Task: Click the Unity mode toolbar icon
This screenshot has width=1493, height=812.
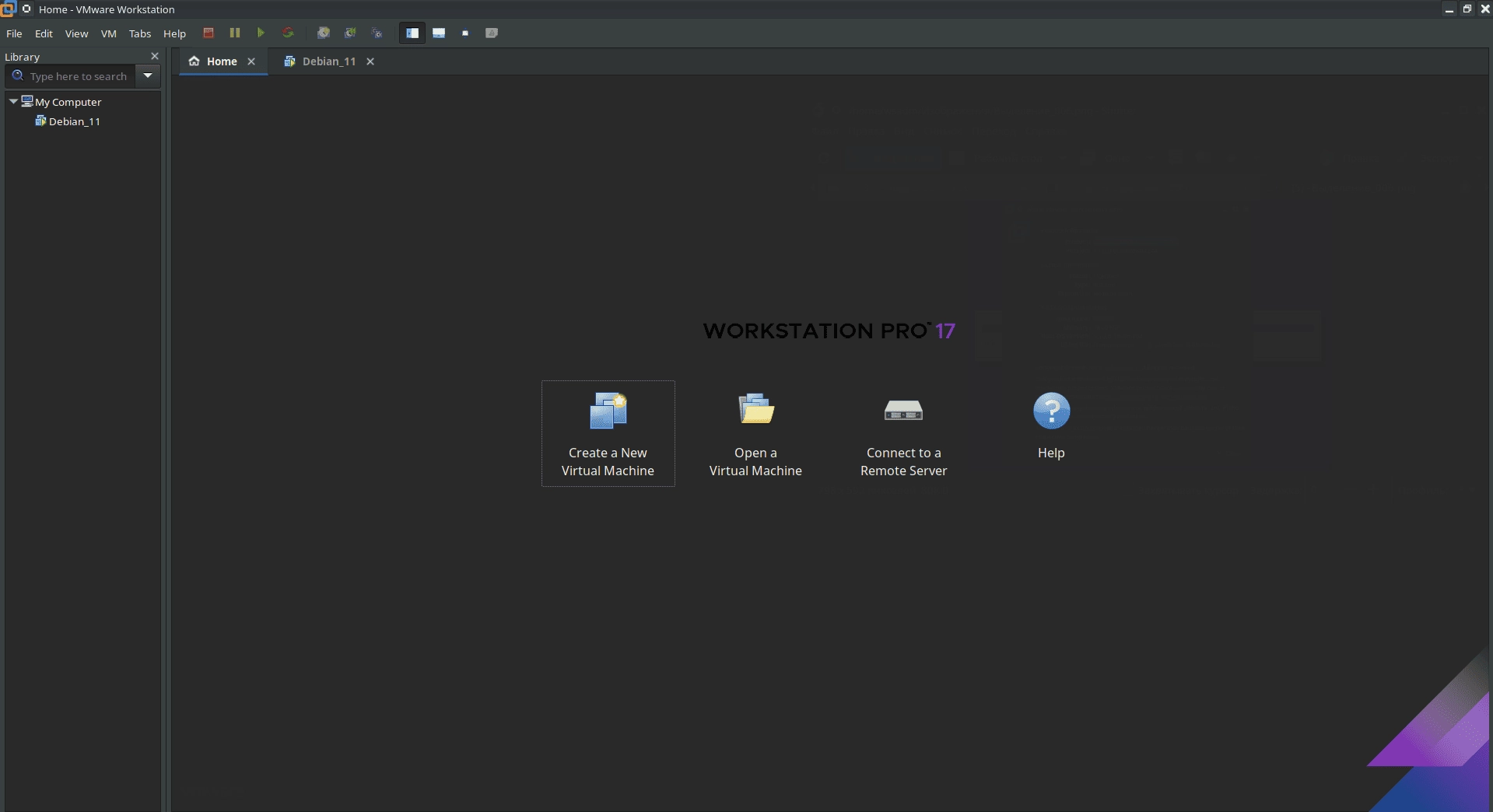Action: [492, 33]
